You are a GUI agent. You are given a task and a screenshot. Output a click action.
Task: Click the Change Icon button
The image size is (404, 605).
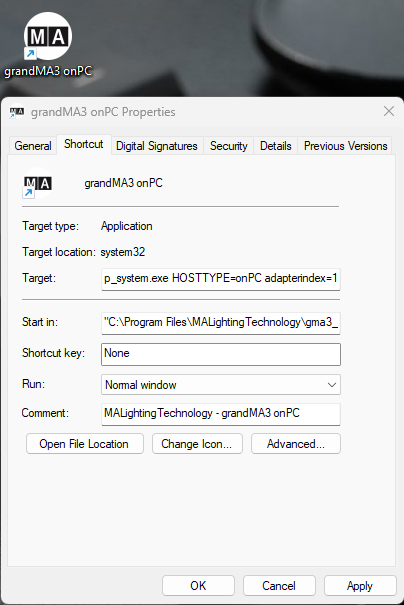[x=197, y=444]
